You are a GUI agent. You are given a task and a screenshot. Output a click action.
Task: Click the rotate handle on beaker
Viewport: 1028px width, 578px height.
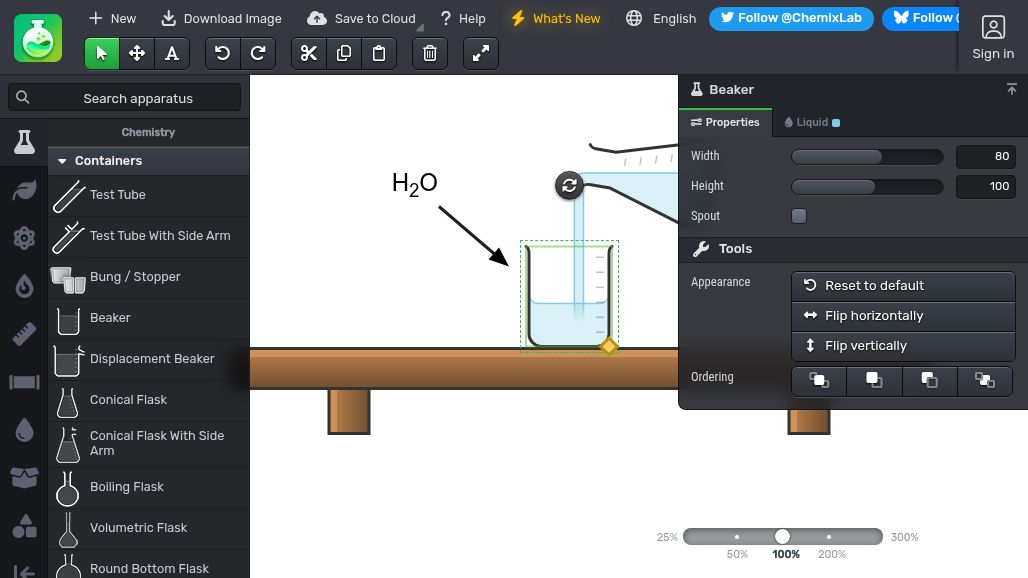click(569, 185)
